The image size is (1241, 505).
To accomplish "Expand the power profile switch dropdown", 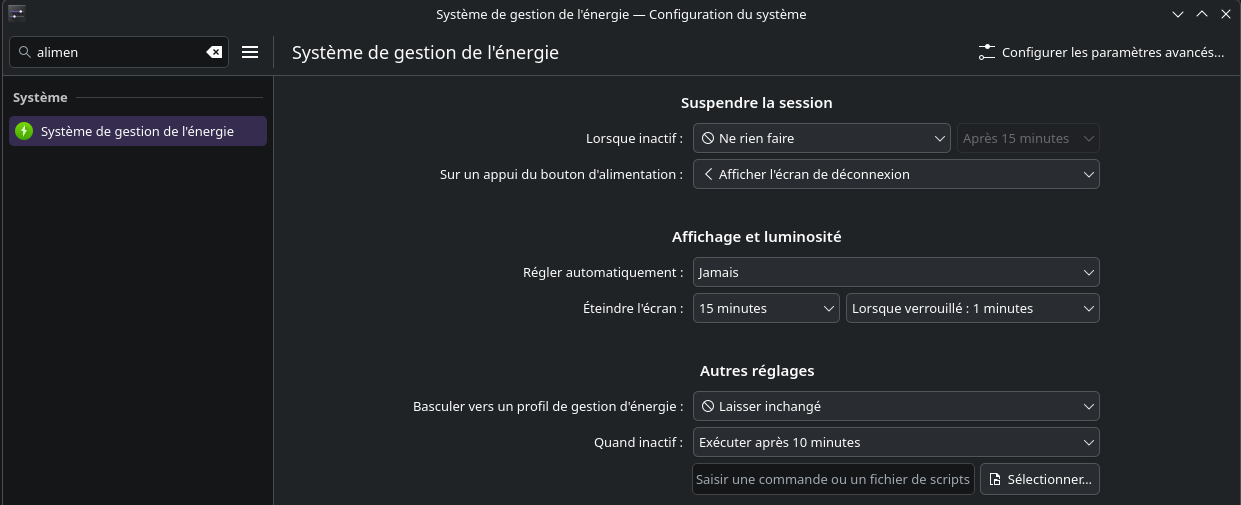I will (896, 406).
